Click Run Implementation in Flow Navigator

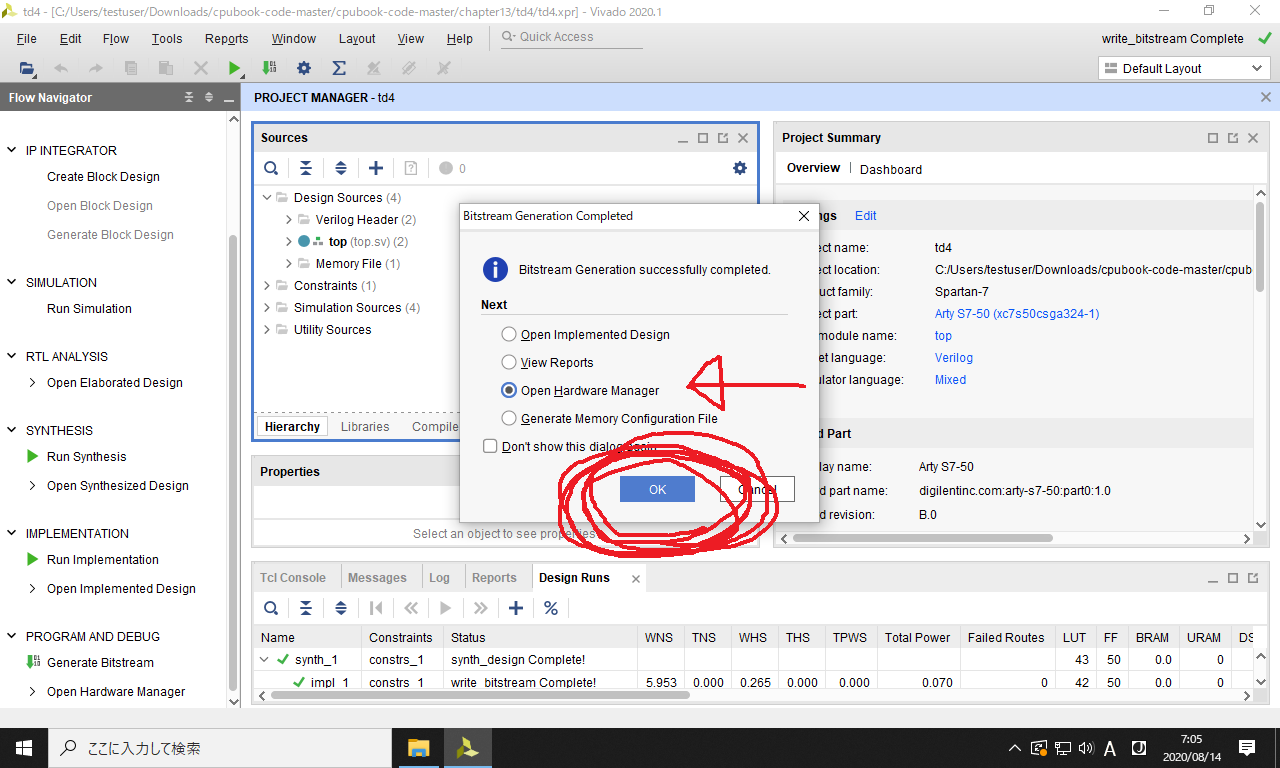pyautogui.click(x=102, y=559)
